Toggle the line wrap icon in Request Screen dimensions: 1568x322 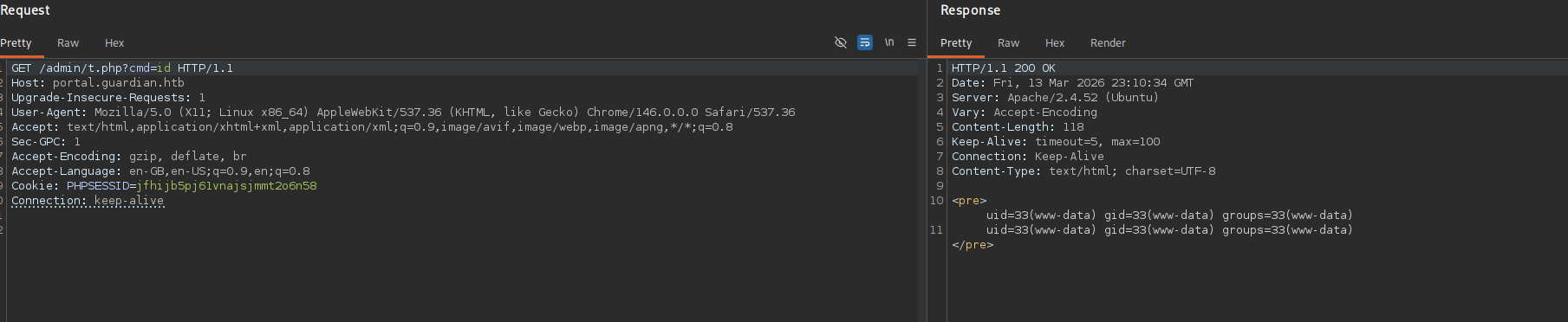click(x=865, y=42)
